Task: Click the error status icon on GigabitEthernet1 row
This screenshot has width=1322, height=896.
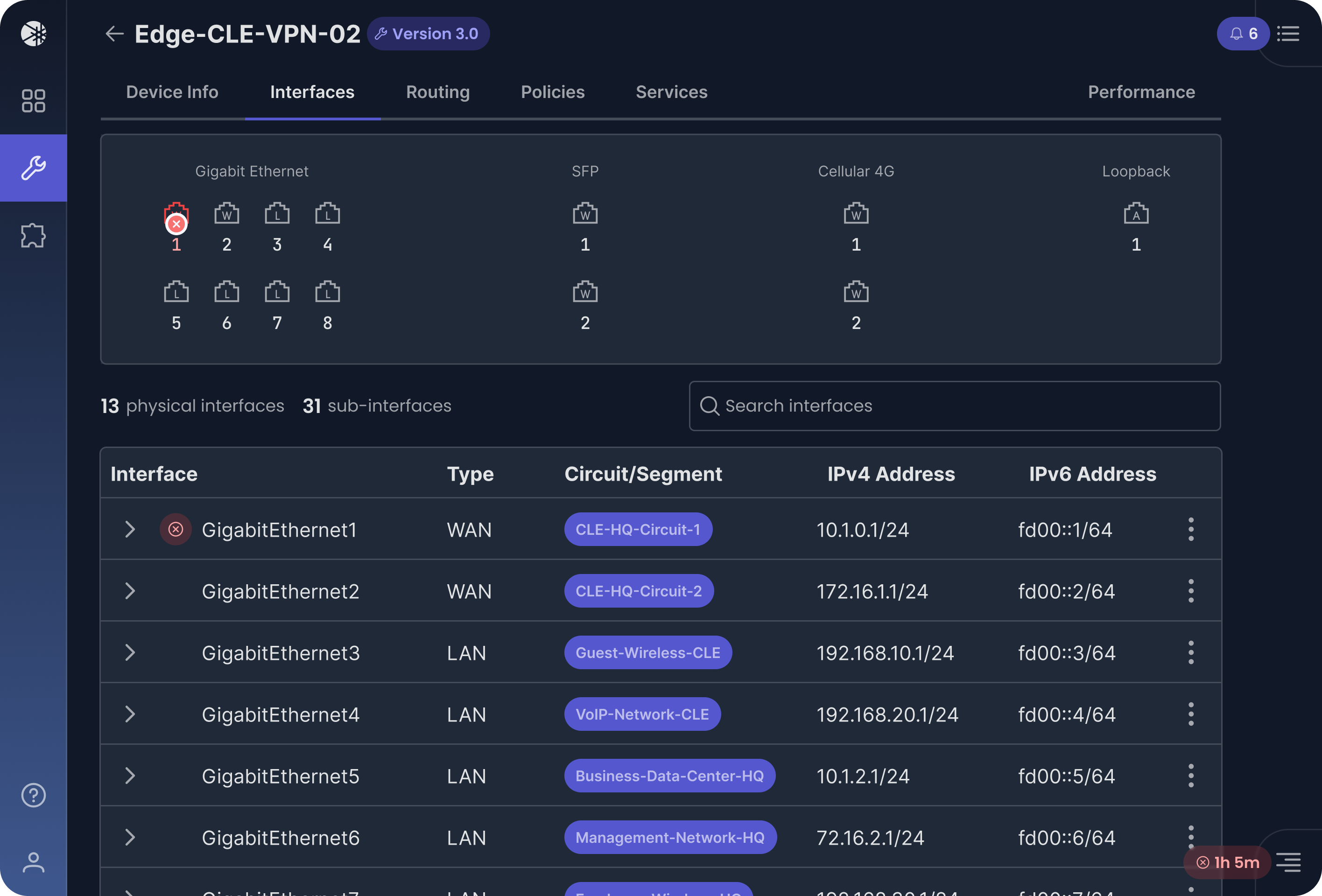Action: 176,529
